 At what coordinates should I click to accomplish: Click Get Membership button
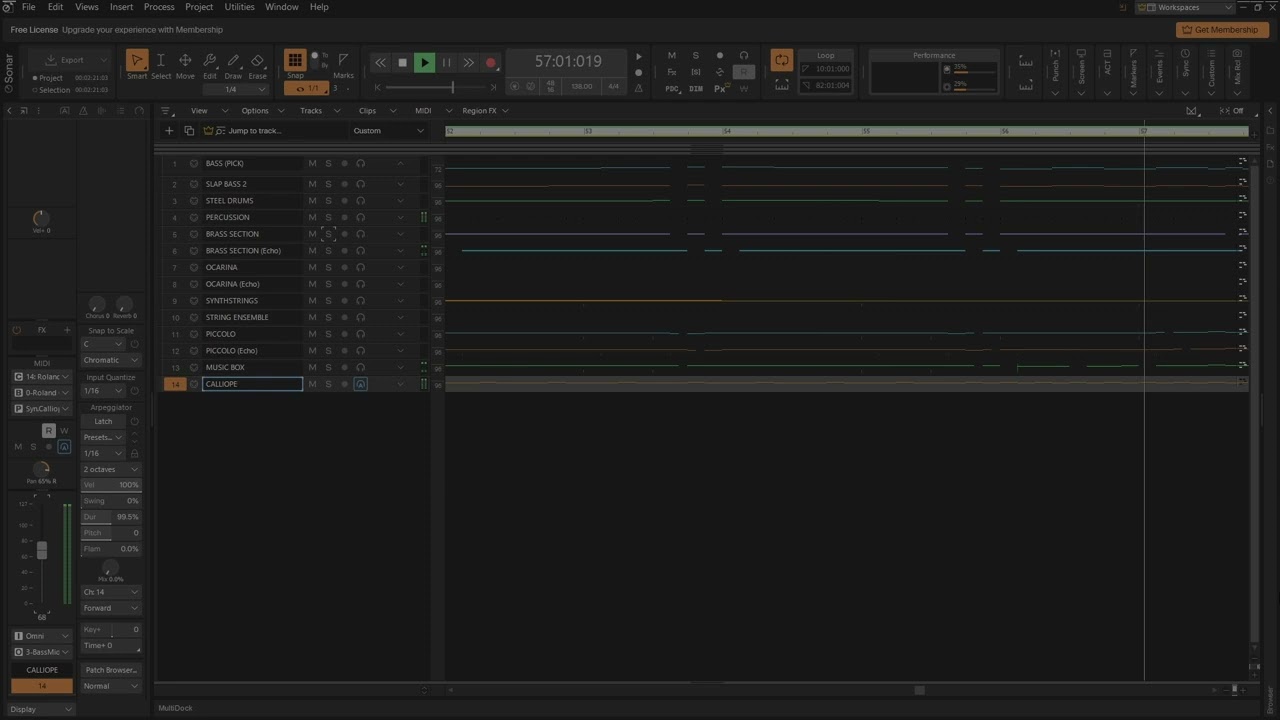tap(1222, 30)
